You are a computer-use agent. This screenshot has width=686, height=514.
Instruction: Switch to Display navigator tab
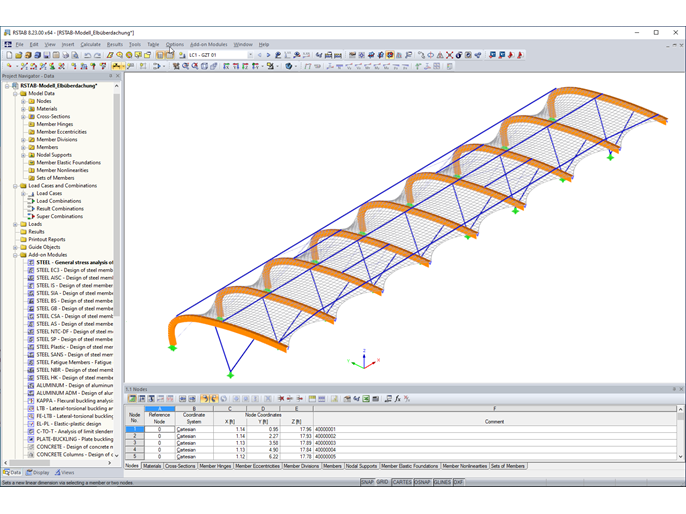38,472
